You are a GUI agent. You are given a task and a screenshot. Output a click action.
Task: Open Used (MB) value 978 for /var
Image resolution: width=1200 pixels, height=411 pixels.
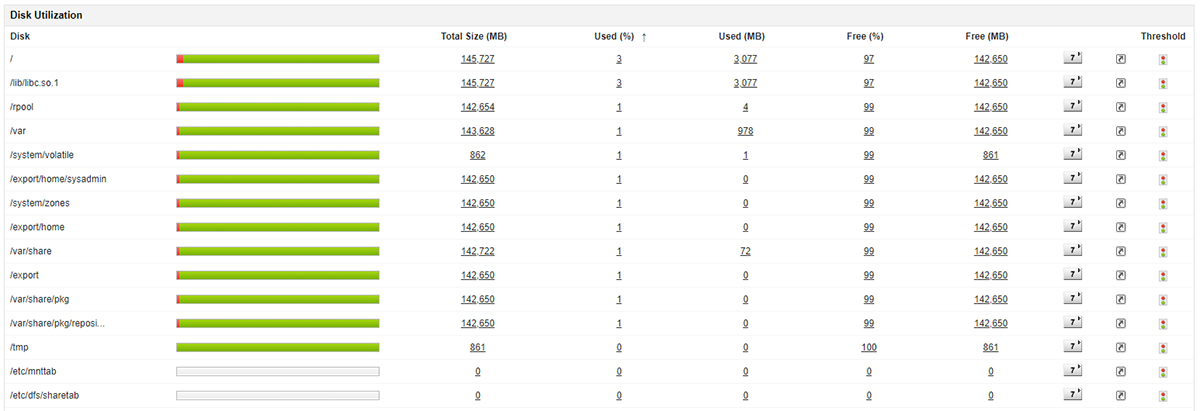tap(745, 131)
